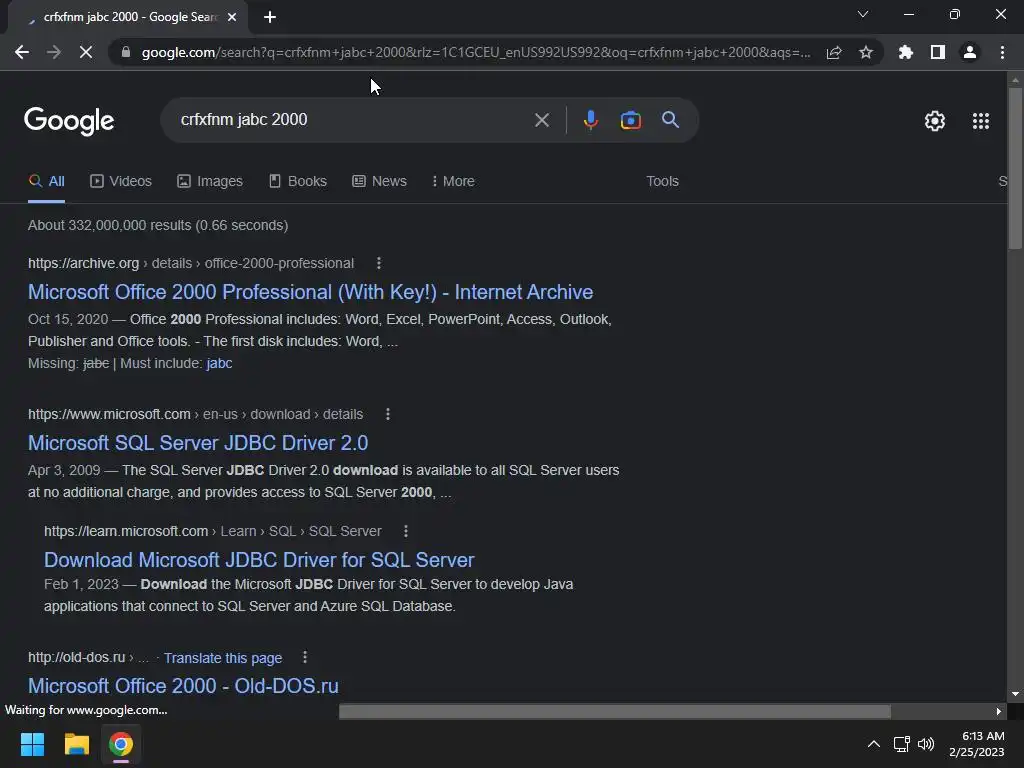Screen dimensions: 1024x768
Task: Open the Extensions puzzle icon
Action: (905, 52)
